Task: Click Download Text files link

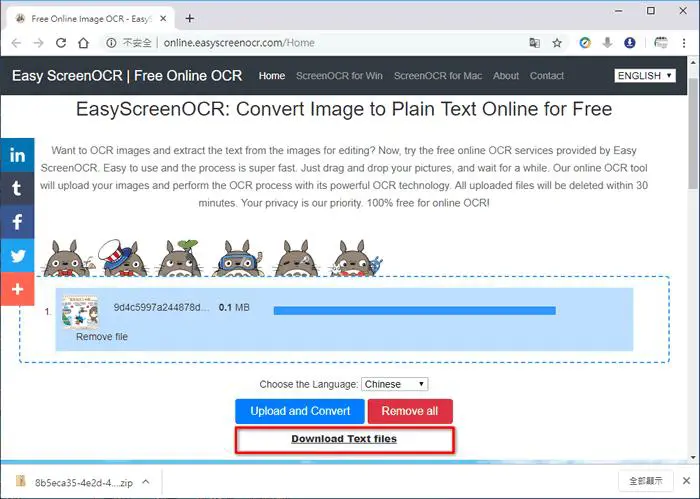Action: click(344, 439)
